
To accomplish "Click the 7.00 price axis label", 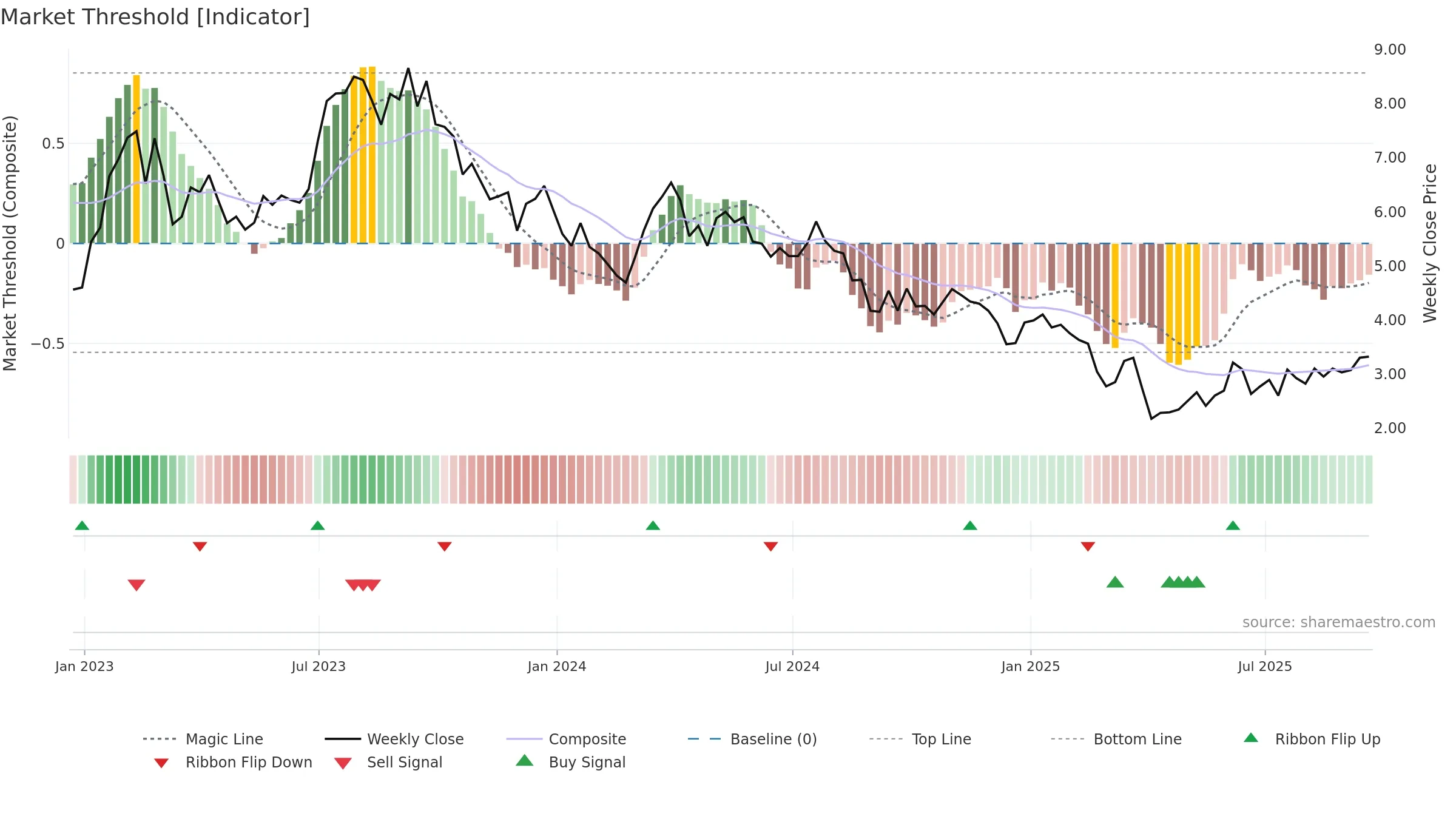I will (1390, 158).
